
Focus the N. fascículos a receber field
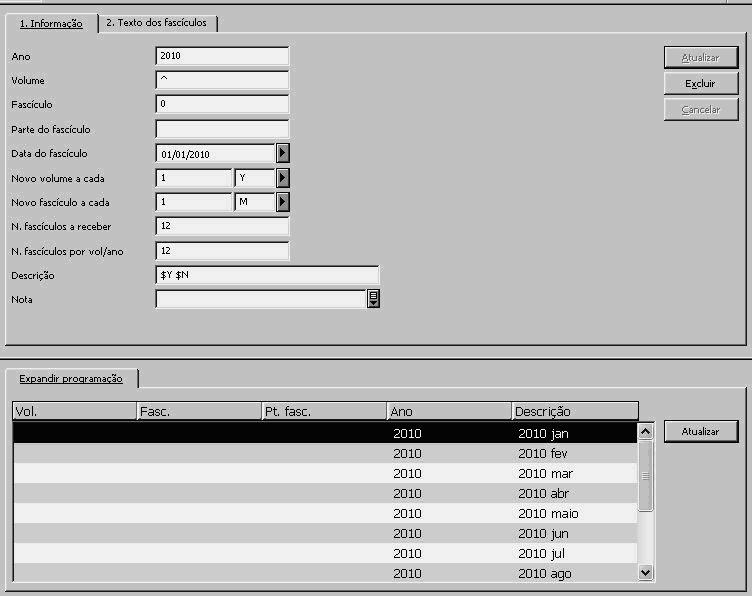[223, 226]
